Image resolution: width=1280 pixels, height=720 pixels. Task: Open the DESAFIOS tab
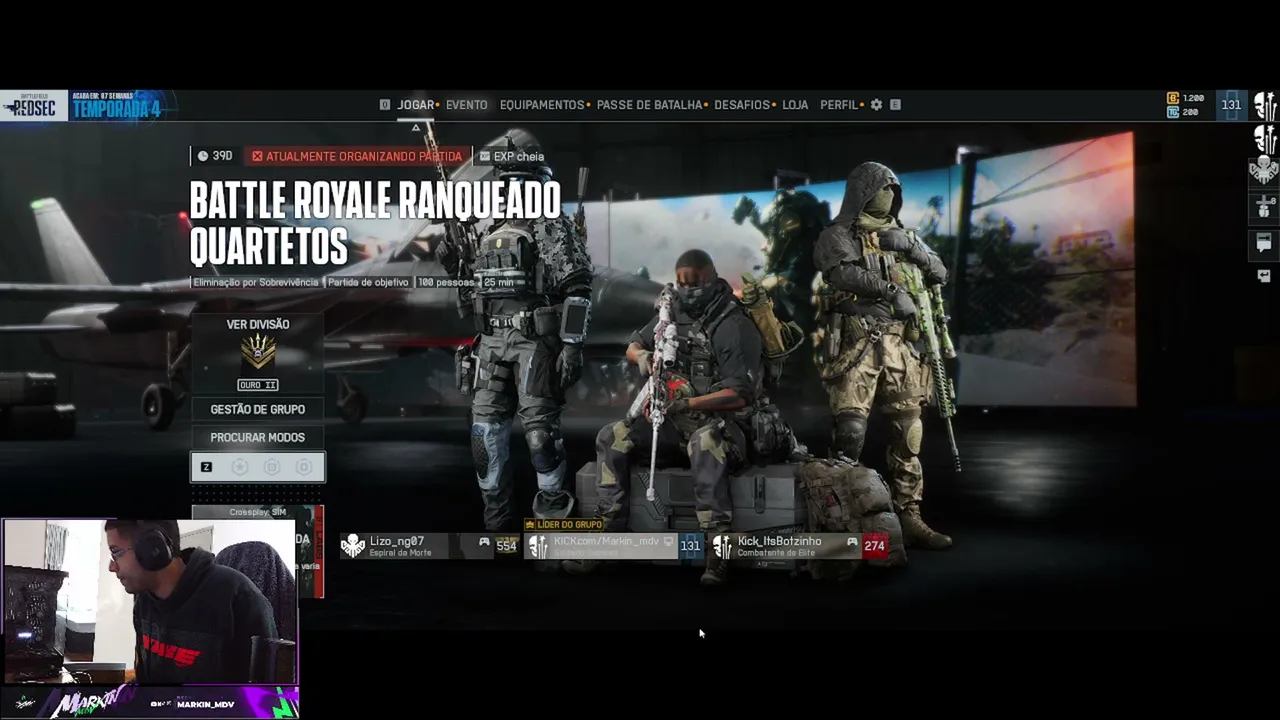point(742,105)
